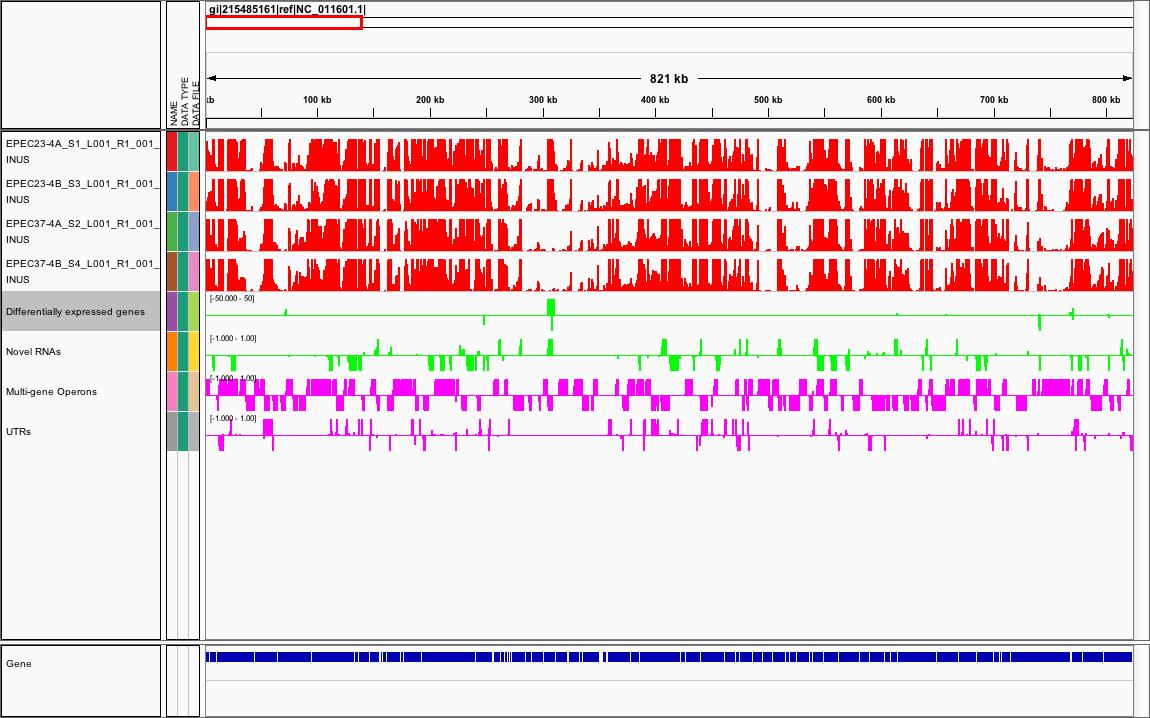This screenshot has width=1150, height=718.
Task: Click the tall green peak in Differentially expressed genes
Action: (x=552, y=307)
